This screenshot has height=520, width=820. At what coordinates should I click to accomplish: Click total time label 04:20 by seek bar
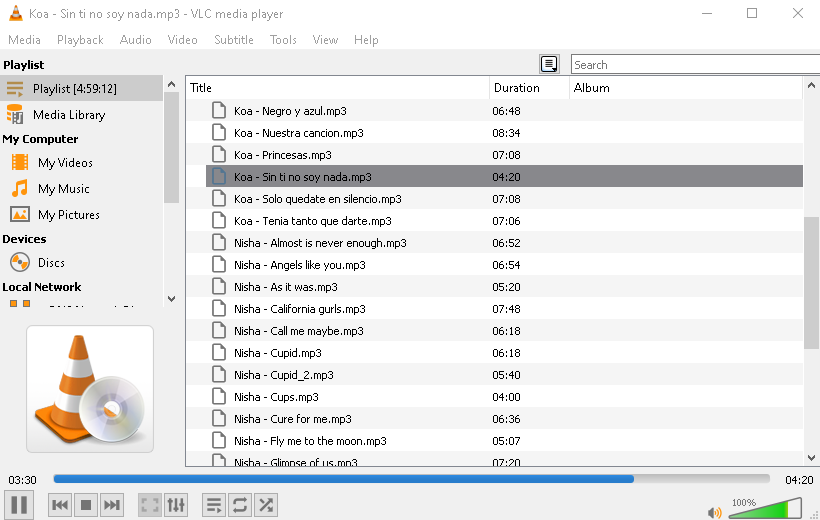799,480
